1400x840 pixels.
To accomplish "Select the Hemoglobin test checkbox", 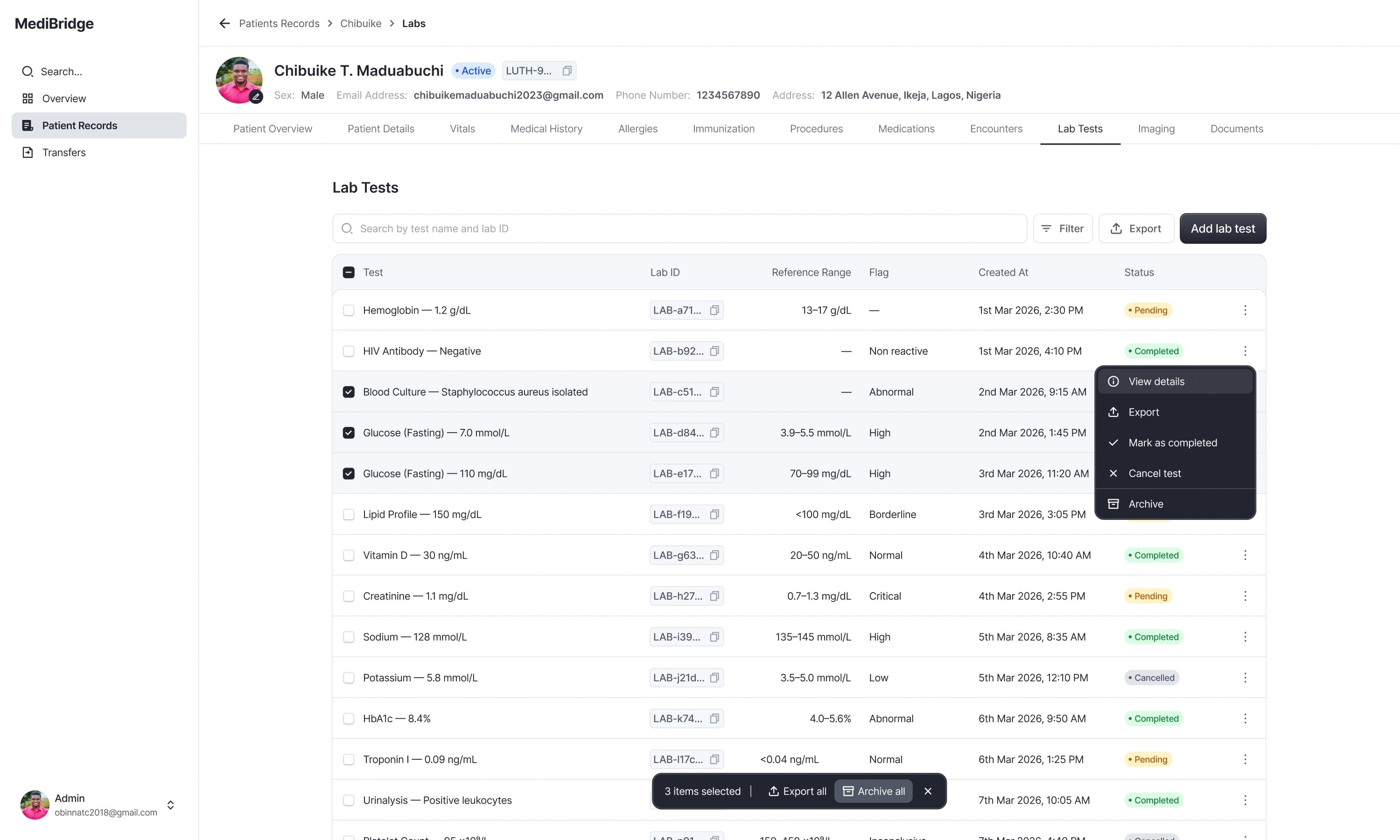I will [x=349, y=310].
